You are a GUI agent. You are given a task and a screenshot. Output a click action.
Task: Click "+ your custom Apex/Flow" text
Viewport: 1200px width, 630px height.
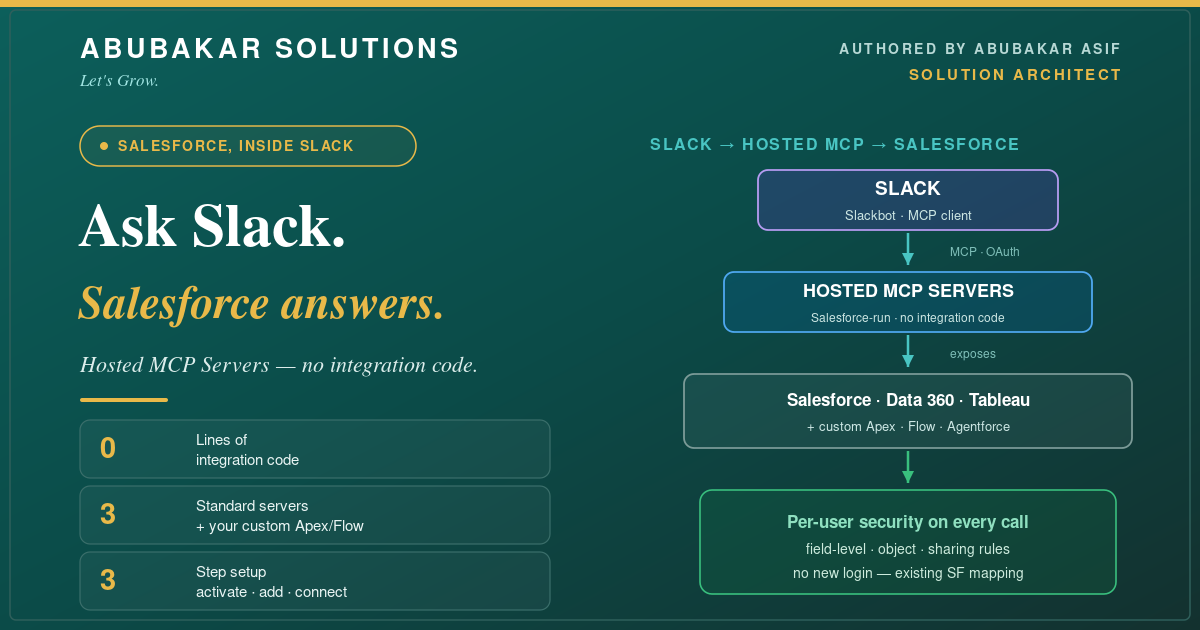[x=280, y=526]
